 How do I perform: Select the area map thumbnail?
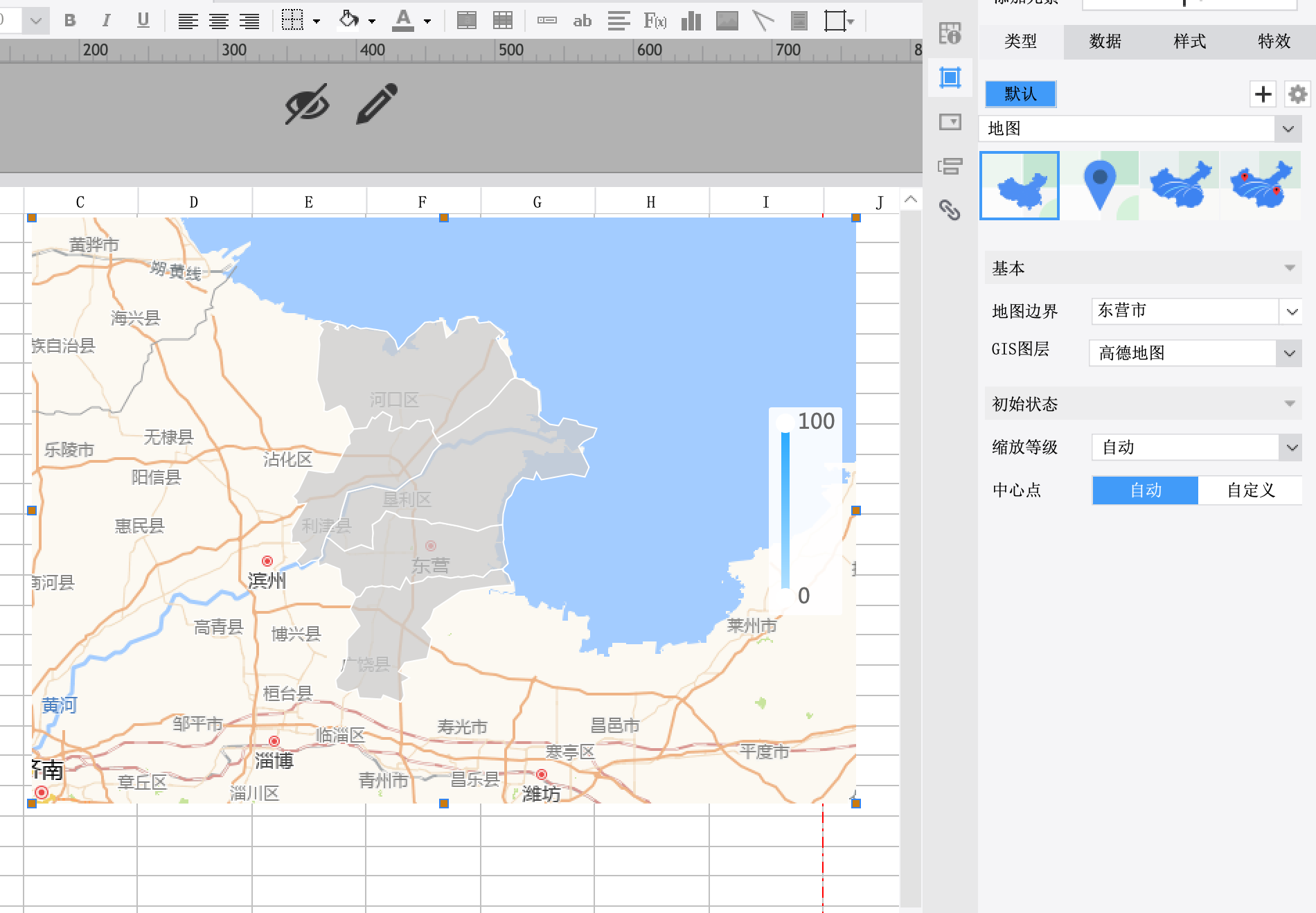click(1020, 186)
